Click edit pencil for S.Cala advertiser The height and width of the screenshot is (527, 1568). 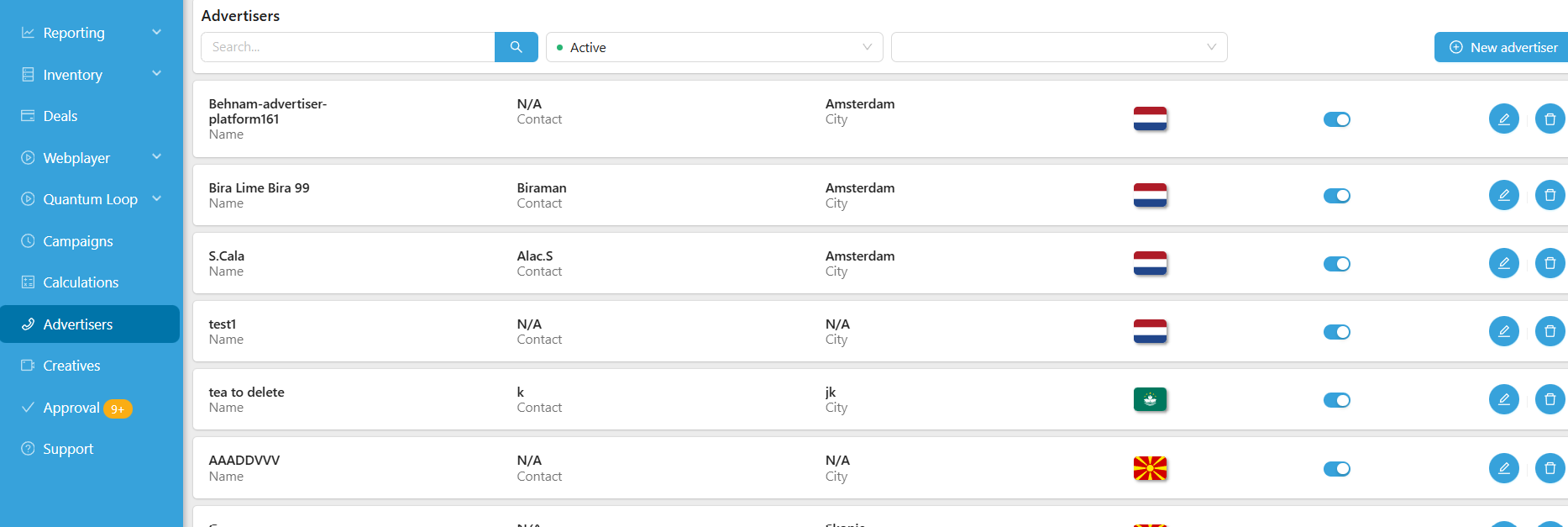coord(1503,264)
